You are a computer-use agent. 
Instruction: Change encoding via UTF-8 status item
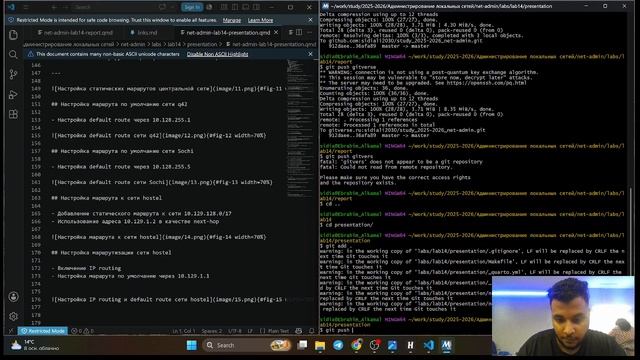235,331
